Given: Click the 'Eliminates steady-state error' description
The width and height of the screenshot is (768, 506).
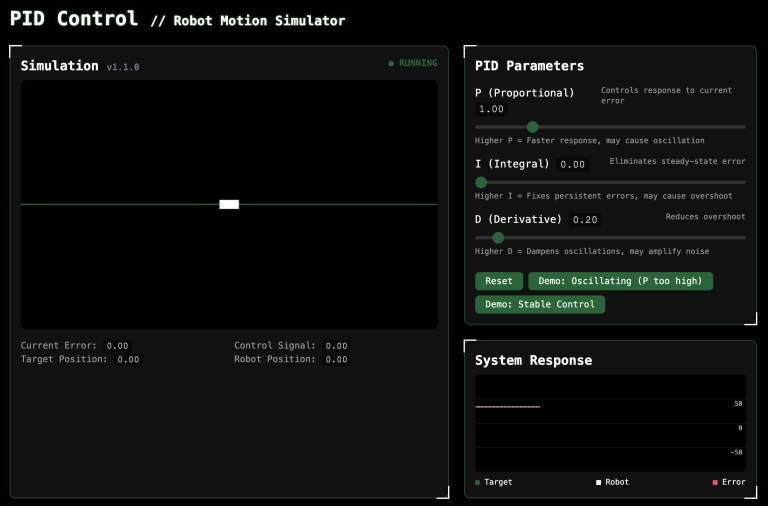Looking at the screenshot, I should pos(677,161).
